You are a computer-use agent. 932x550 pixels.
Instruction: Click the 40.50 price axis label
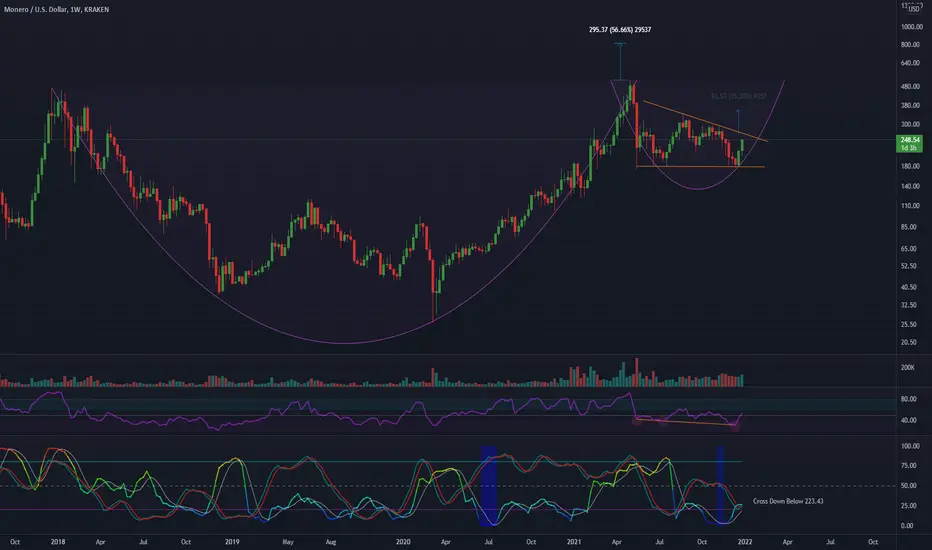coord(909,287)
